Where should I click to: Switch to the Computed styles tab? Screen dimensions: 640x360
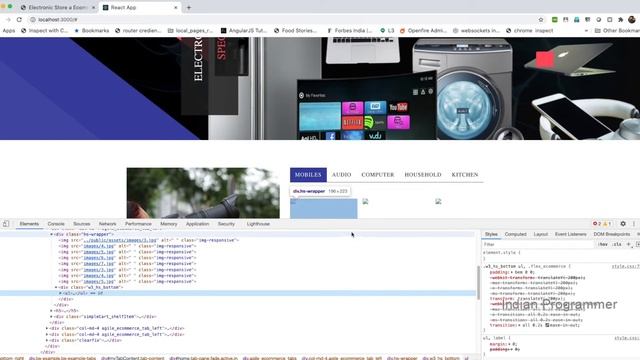tap(516, 234)
